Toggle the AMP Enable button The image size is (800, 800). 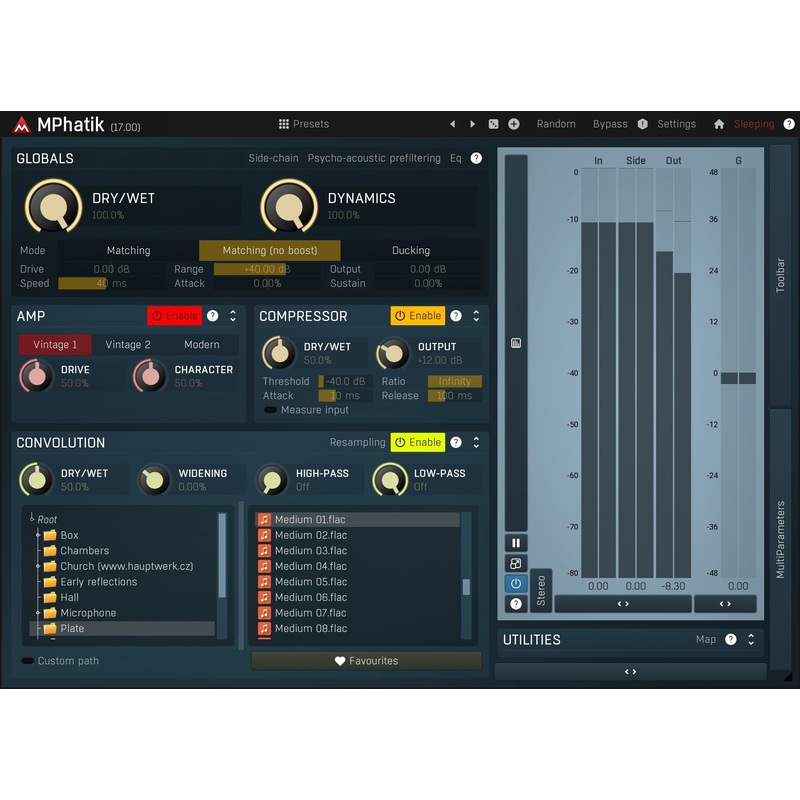tap(174, 316)
